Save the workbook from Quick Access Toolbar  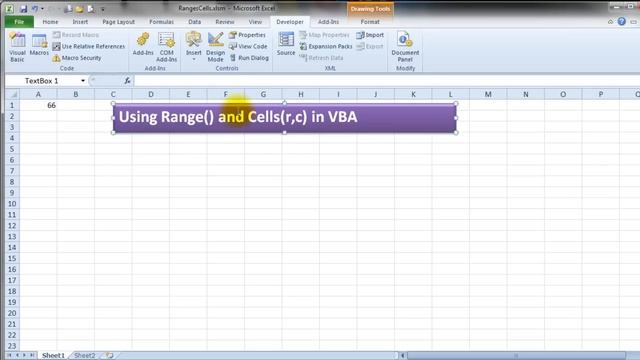[x=23, y=9]
